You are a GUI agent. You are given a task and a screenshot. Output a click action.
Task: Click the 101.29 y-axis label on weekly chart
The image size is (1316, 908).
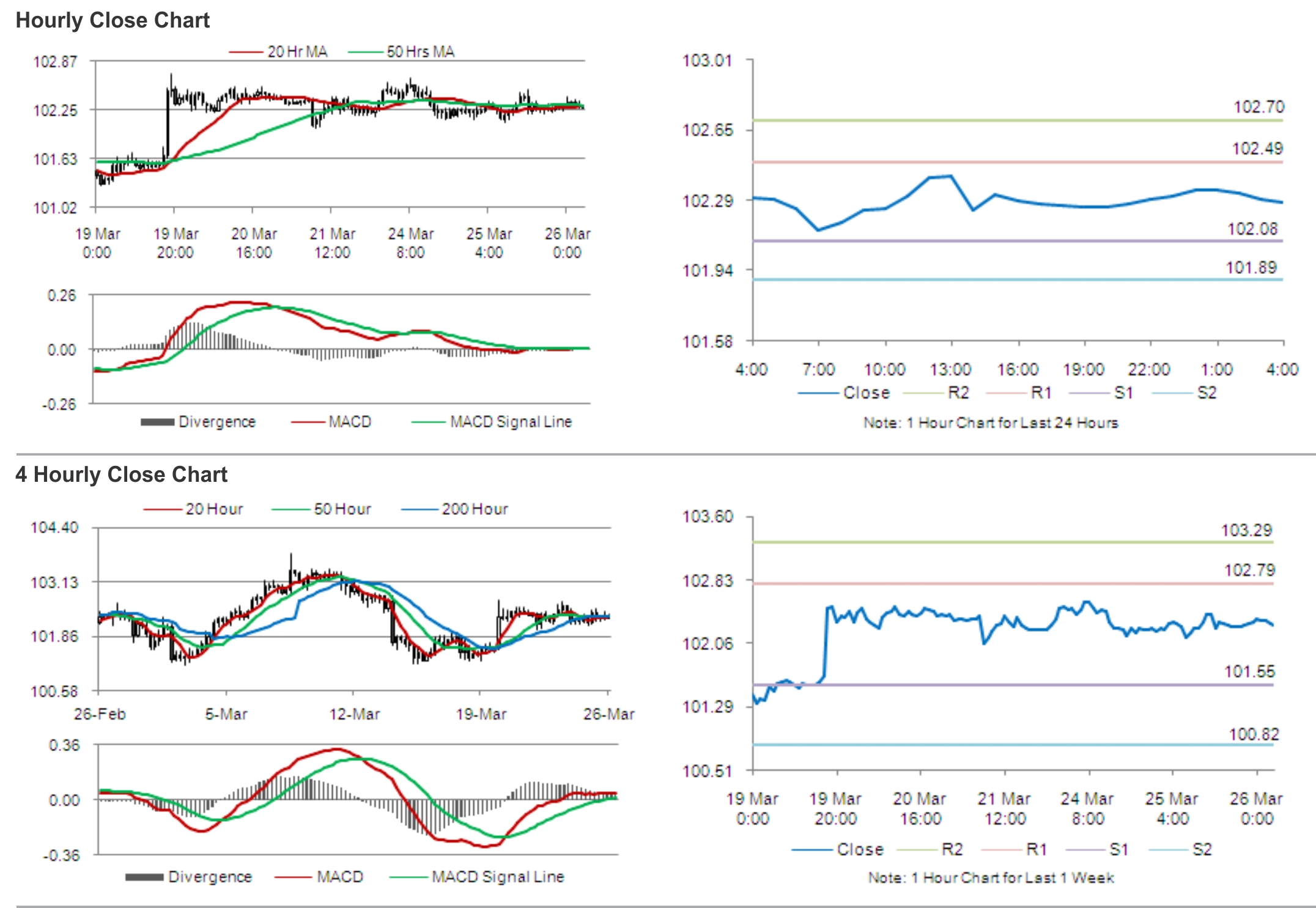pyautogui.click(x=708, y=707)
